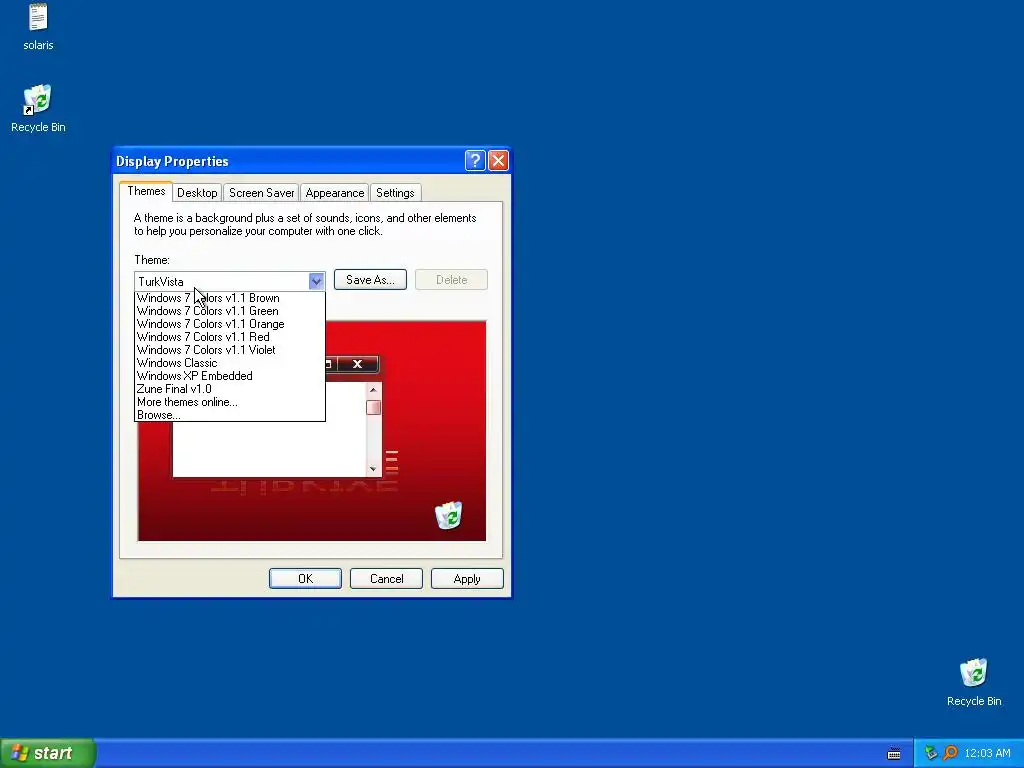Image resolution: width=1024 pixels, height=768 pixels.
Task: Click the help question mark in Display Properties
Action: 475,161
